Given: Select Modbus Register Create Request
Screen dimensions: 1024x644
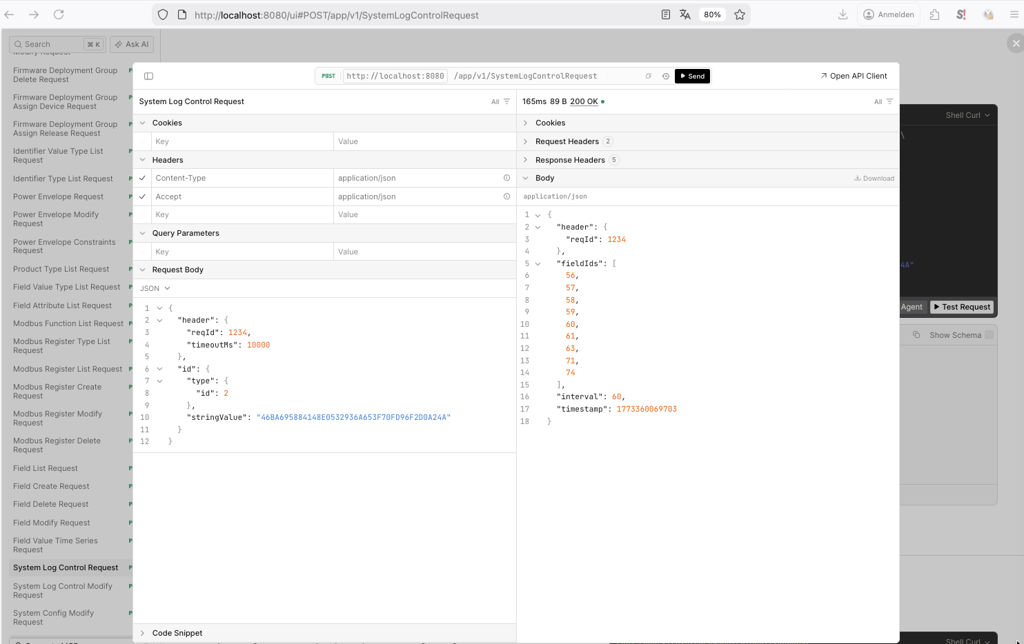Looking at the screenshot, I should [57, 391].
